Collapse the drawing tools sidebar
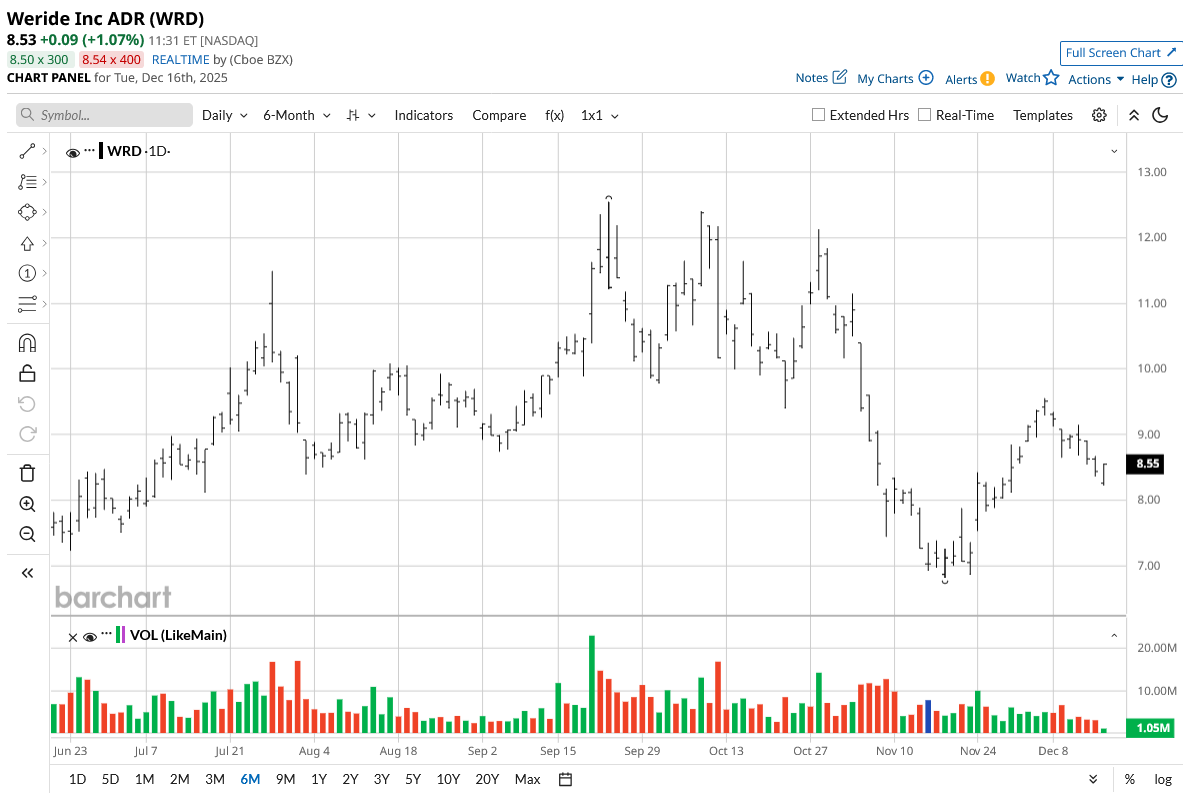The height and width of the screenshot is (793, 1183). pyautogui.click(x=27, y=573)
